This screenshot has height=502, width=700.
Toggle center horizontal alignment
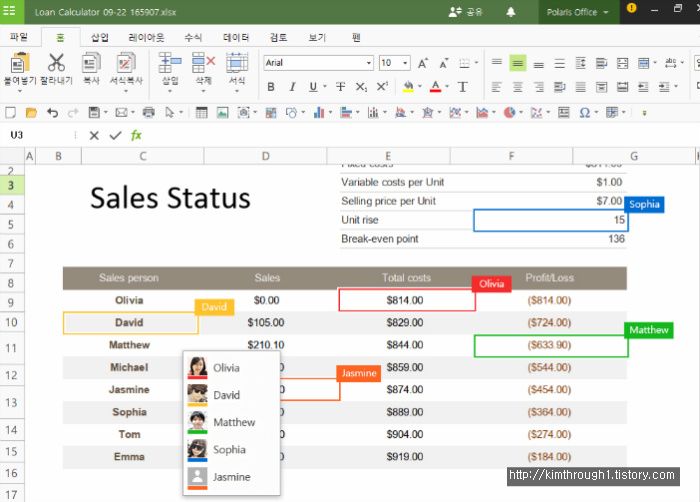[x=518, y=87]
